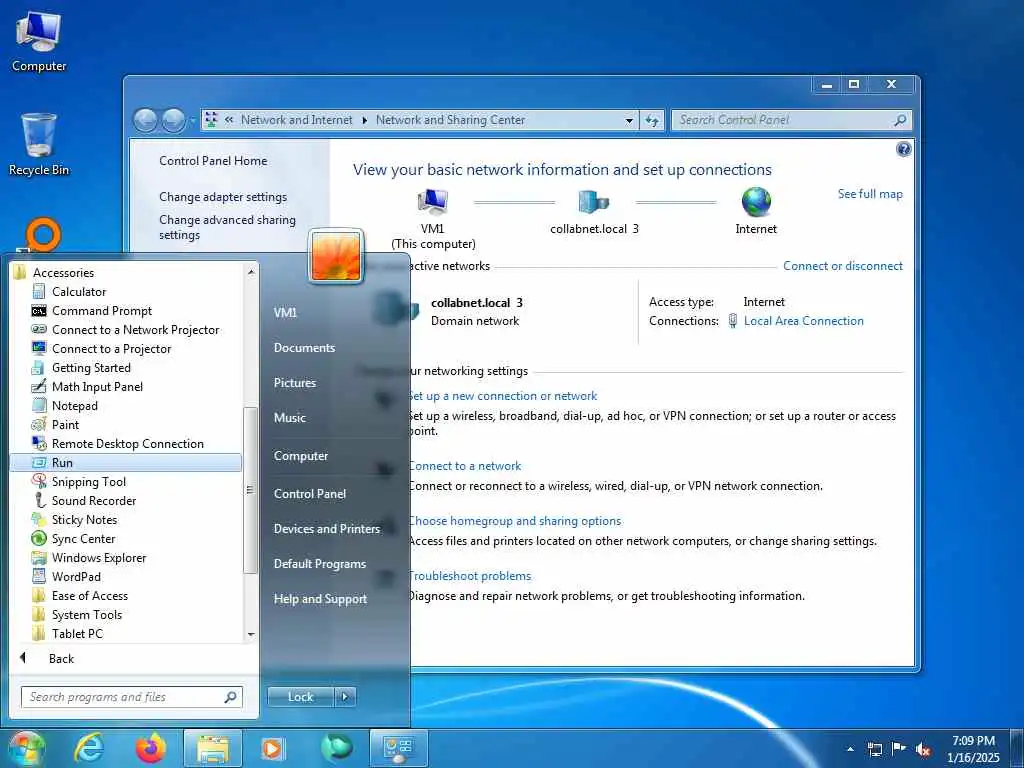Open Getting Started in Accessories
The height and width of the screenshot is (768, 1024).
tap(91, 368)
